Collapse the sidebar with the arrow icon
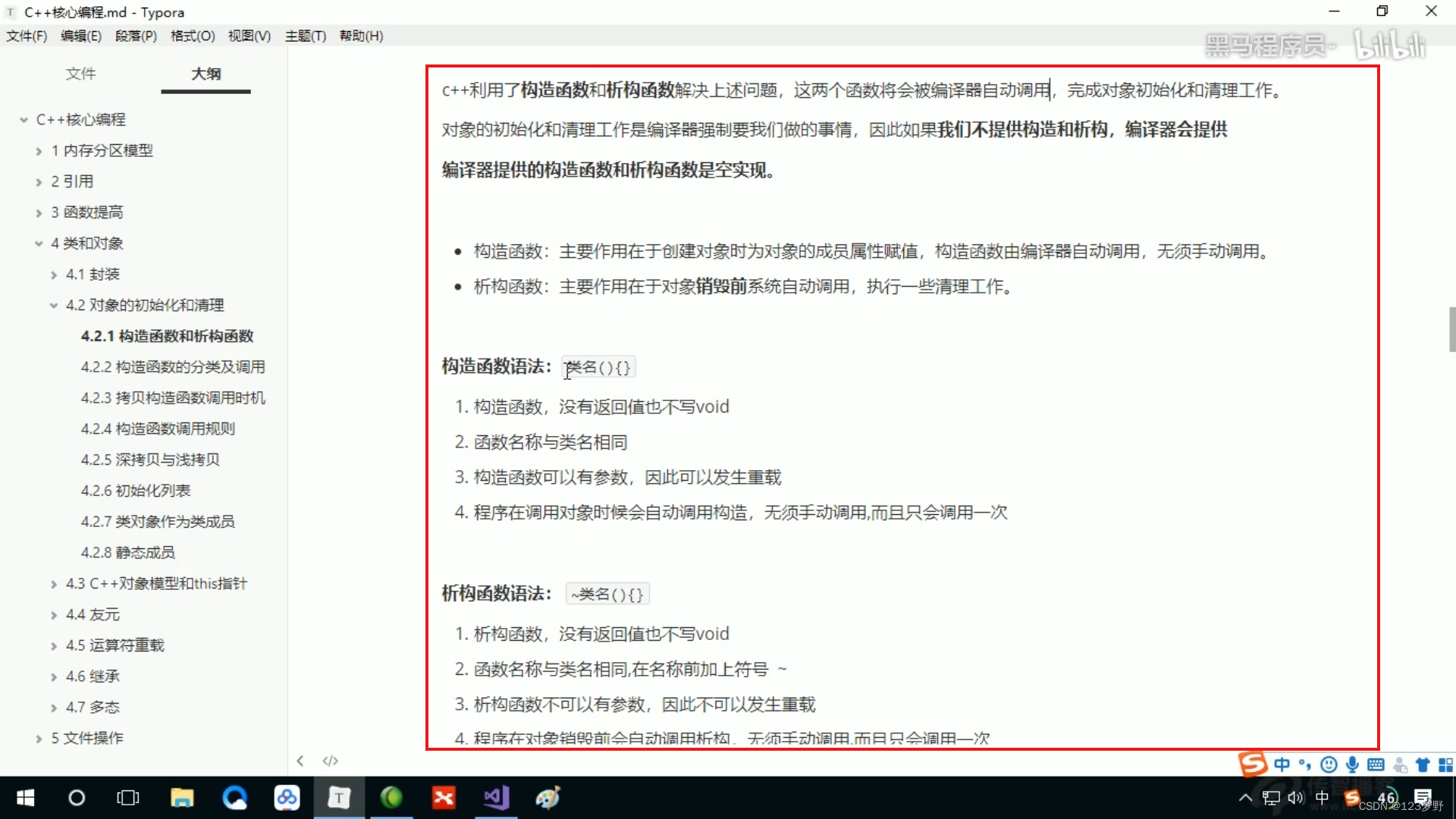The image size is (1456, 819). [300, 761]
